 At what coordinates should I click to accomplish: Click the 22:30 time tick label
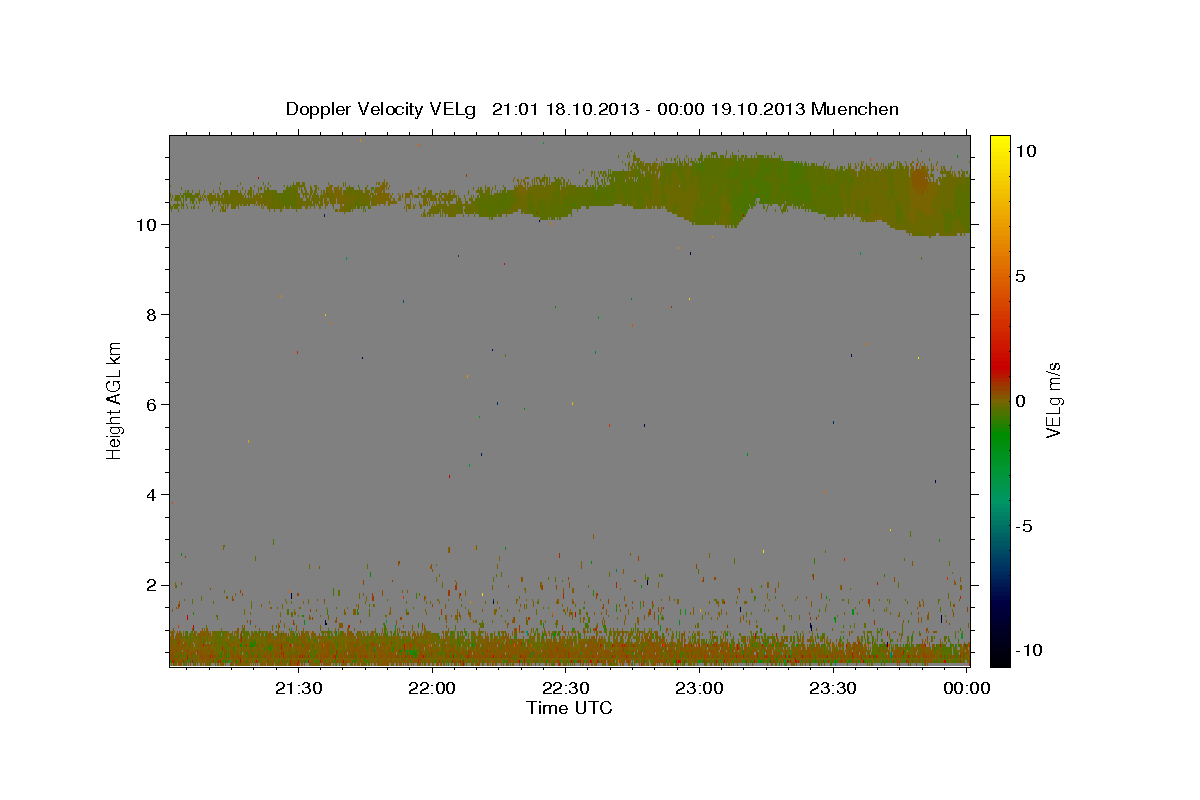pos(566,688)
